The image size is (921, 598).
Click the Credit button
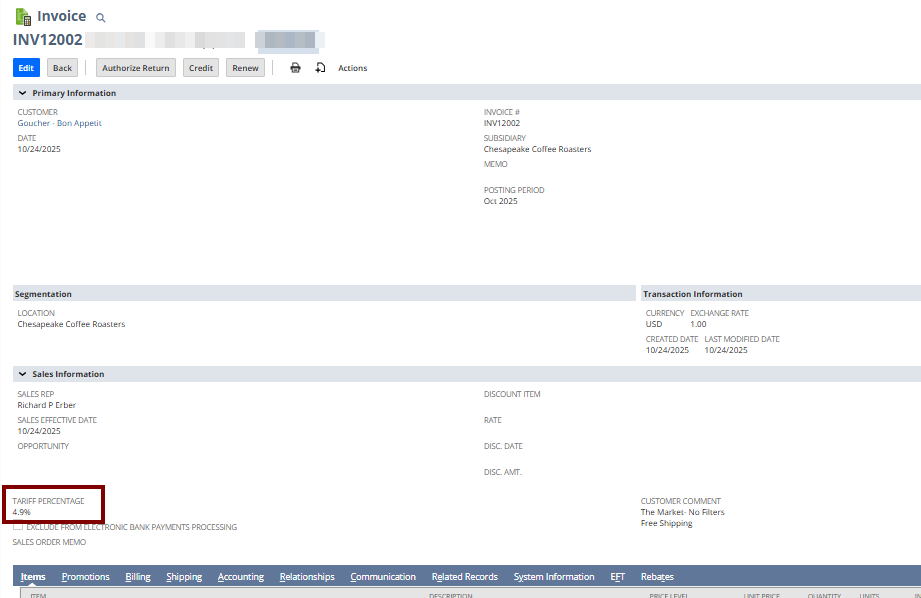point(201,68)
